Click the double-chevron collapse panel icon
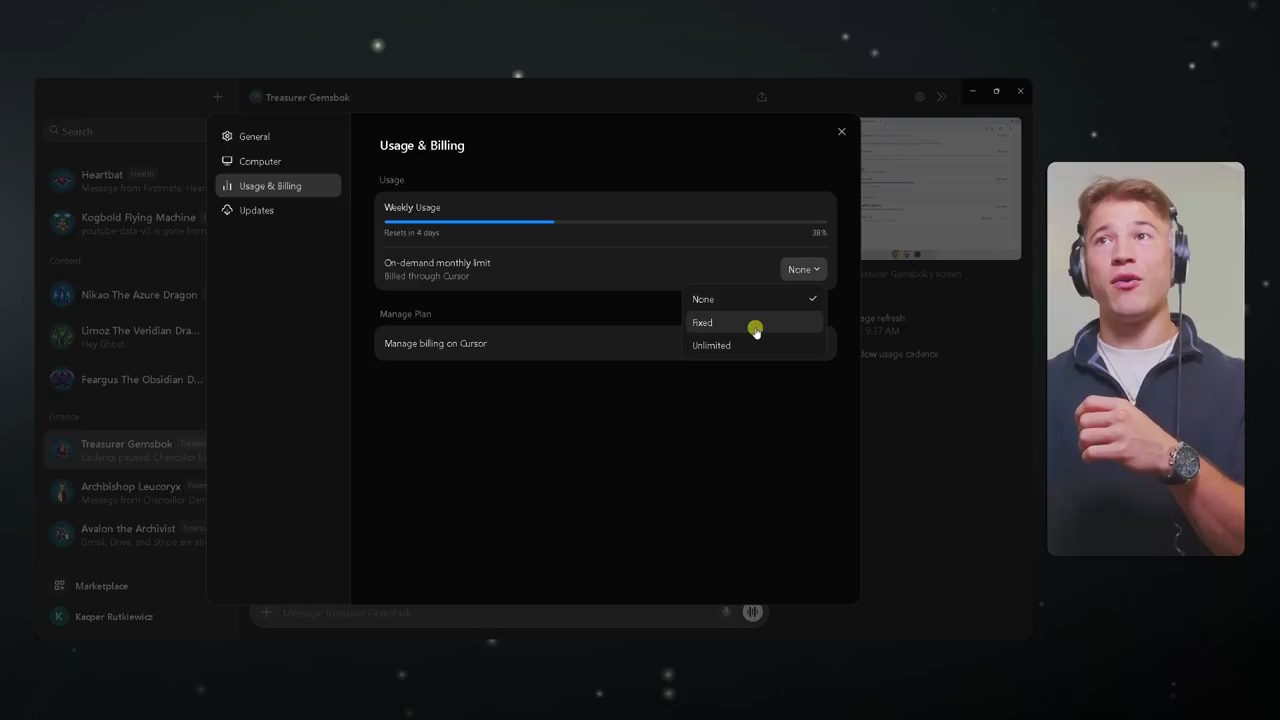The image size is (1280, 720). (x=942, y=97)
